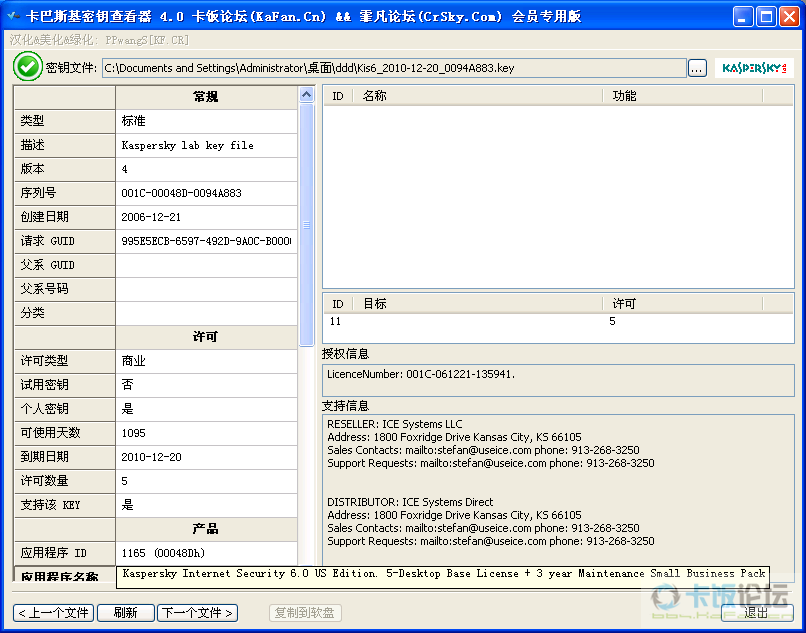
Task: Go to next file button
Action: pyautogui.click(x=197, y=612)
